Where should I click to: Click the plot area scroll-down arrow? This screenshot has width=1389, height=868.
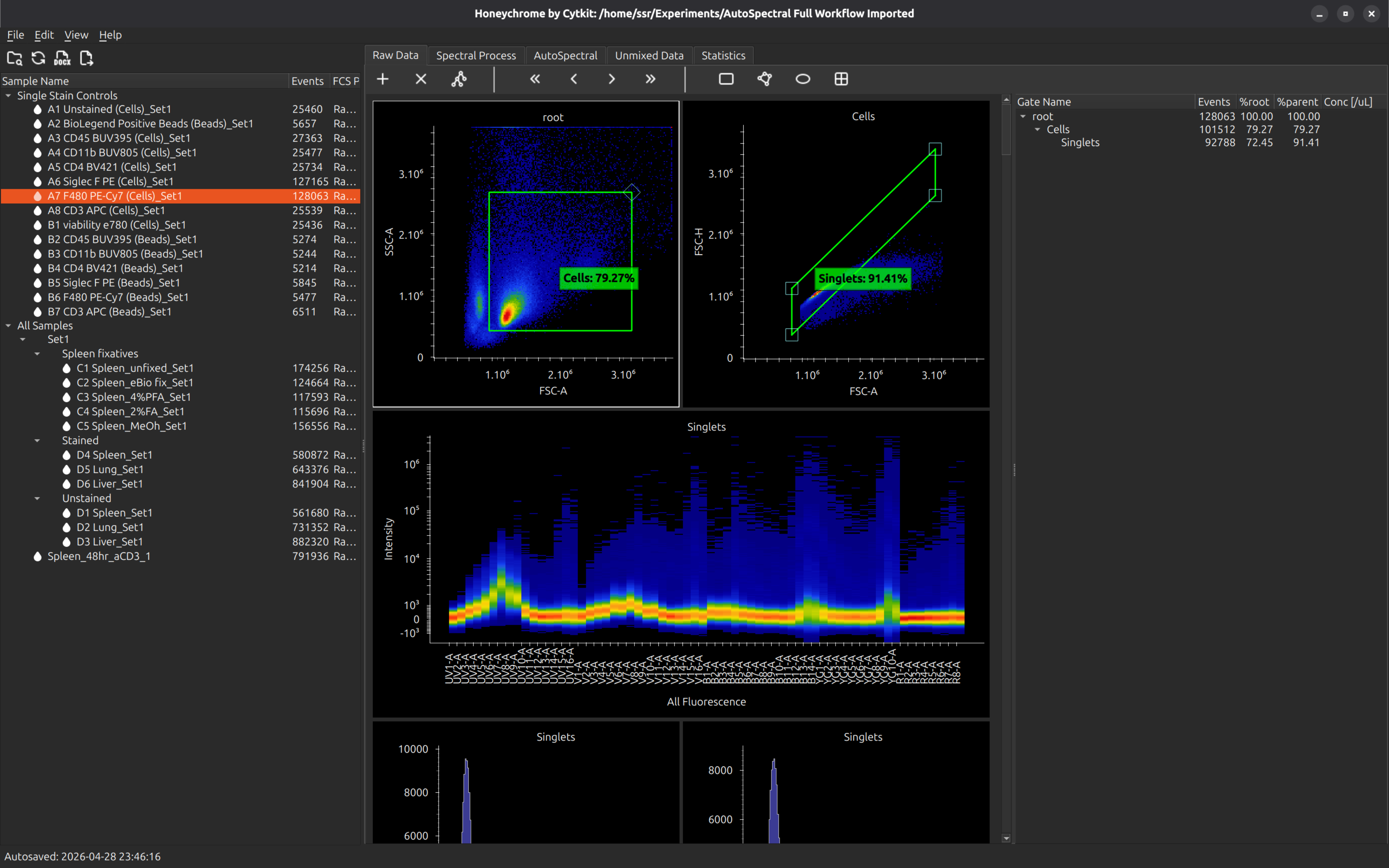coord(1006,838)
